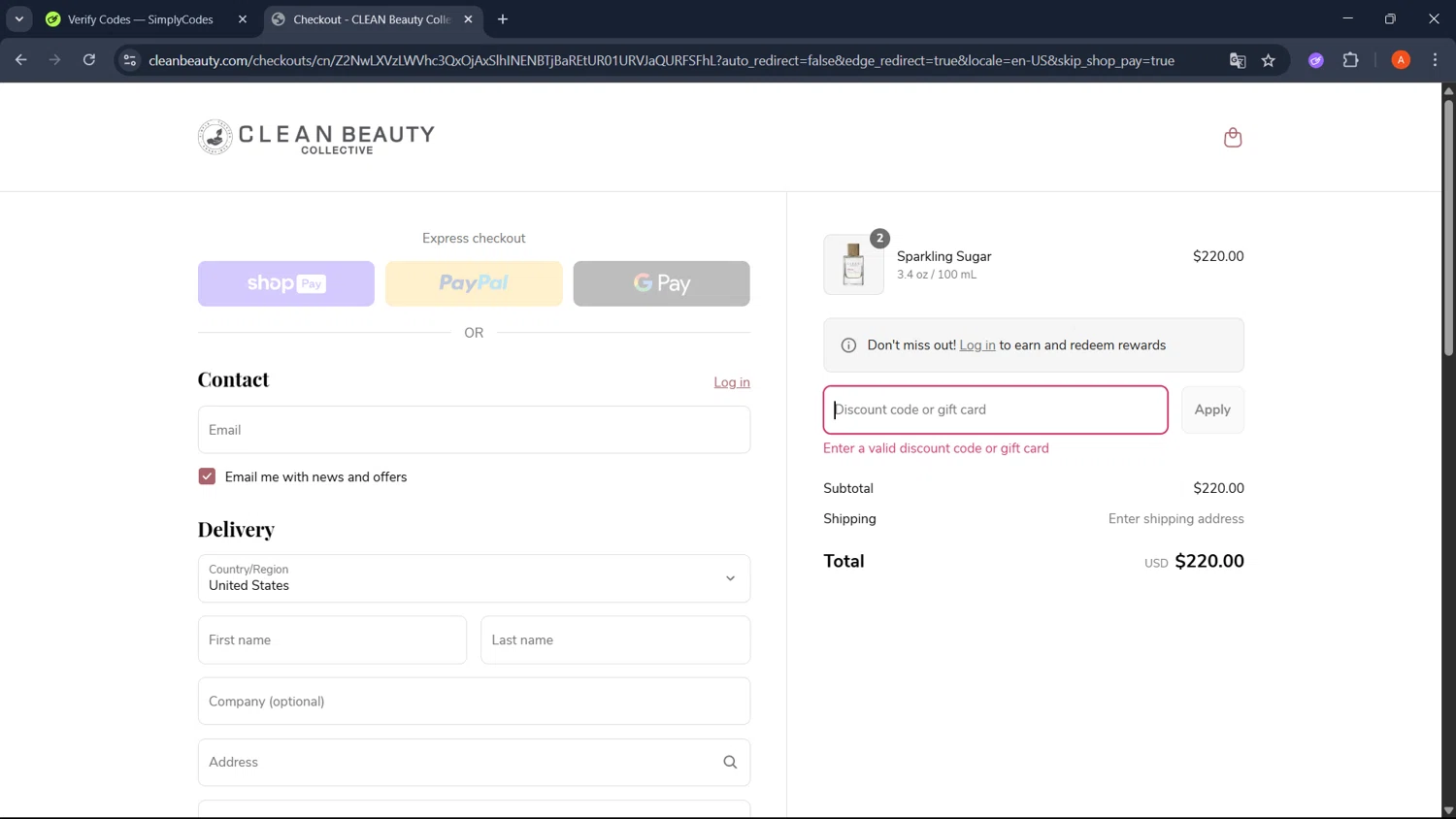
Task: Select the Checkout CLEAN Beauty tab
Action: [373, 19]
